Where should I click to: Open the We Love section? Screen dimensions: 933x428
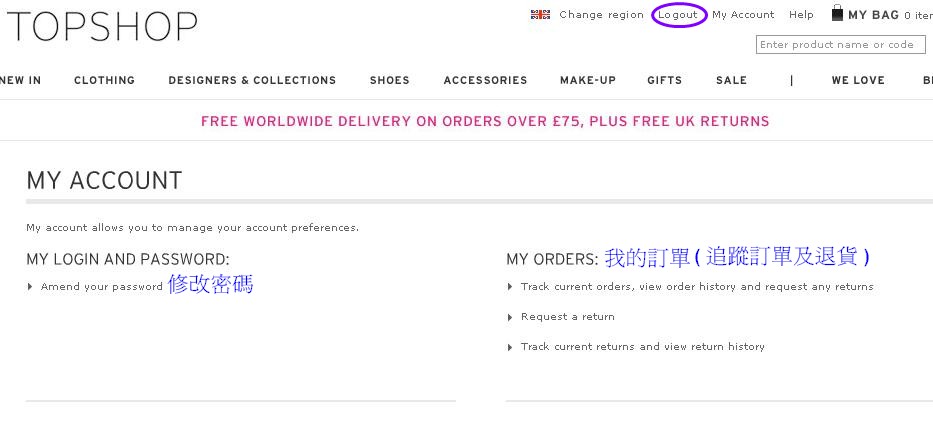click(858, 80)
